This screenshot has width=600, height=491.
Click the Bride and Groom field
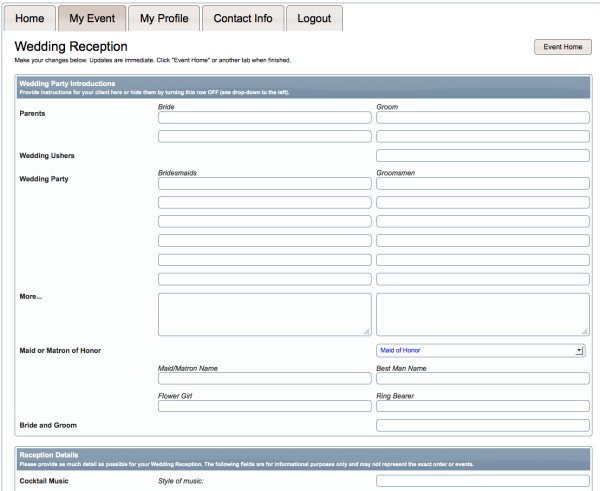tap(482, 425)
